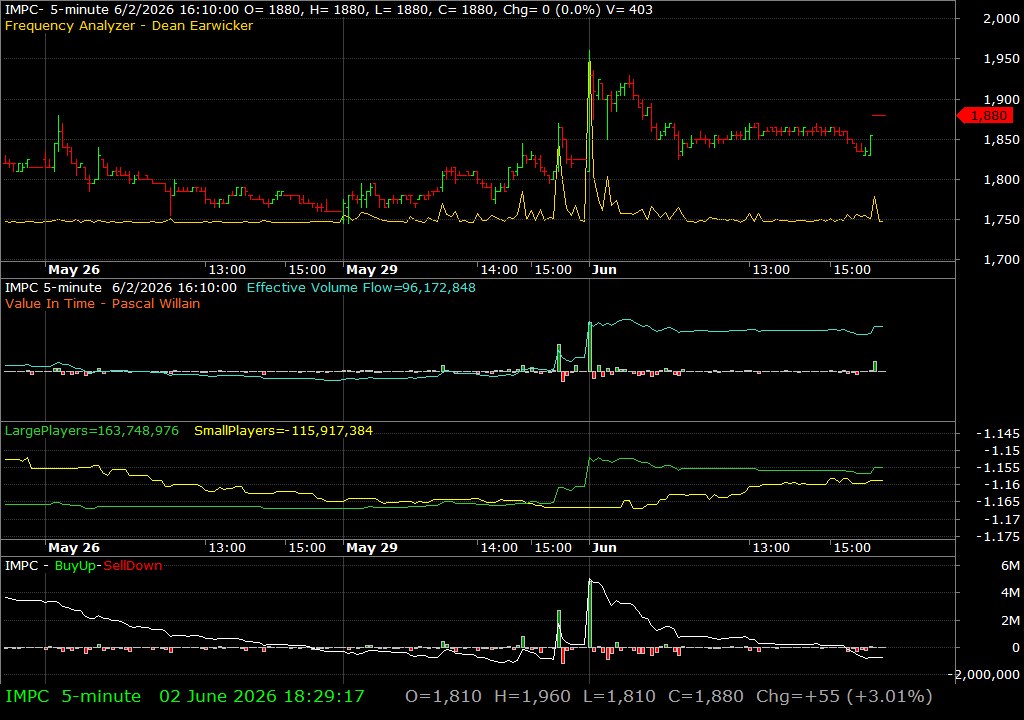Click Jun on top time axis
The height and width of the screenshot is (720, 1024).
coord(604,269)
